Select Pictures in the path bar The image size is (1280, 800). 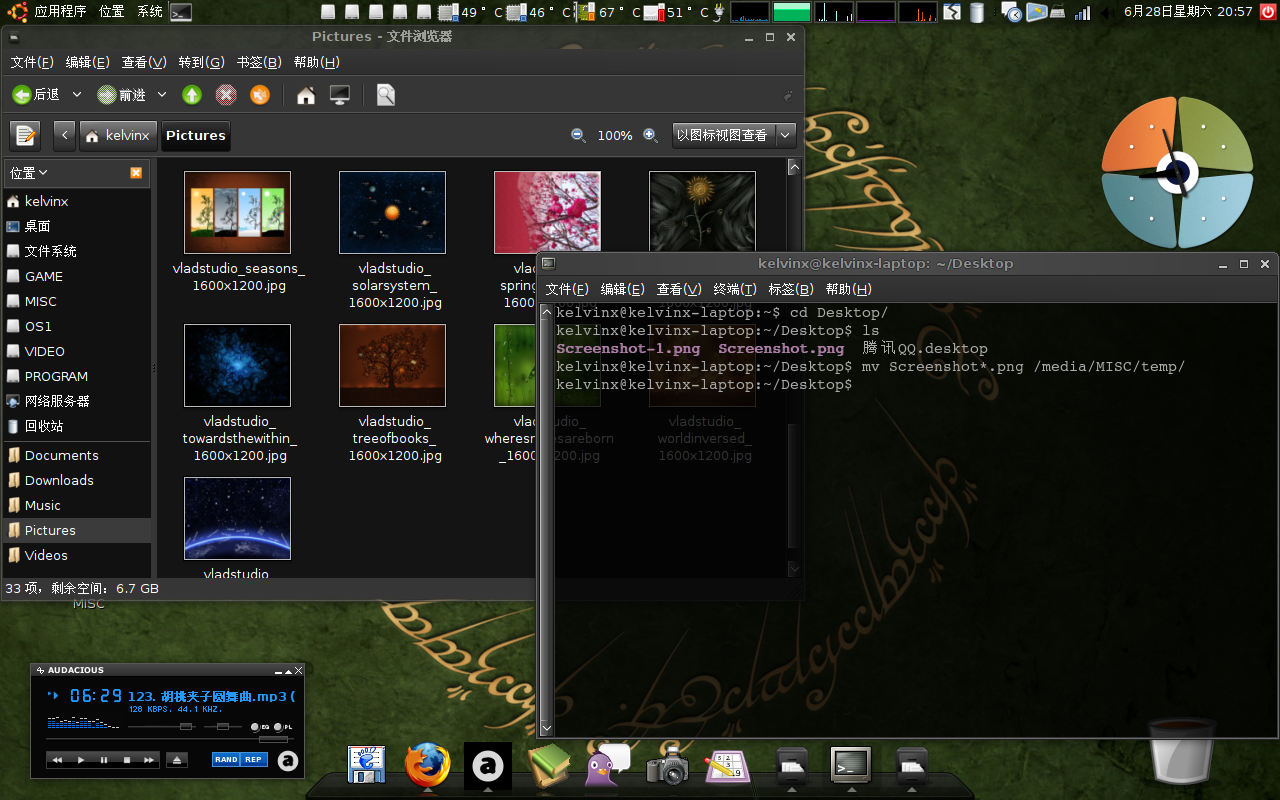click(195, 135)
